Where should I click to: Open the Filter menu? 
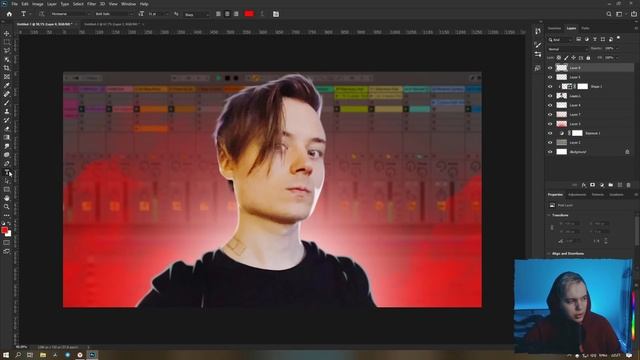91,4
